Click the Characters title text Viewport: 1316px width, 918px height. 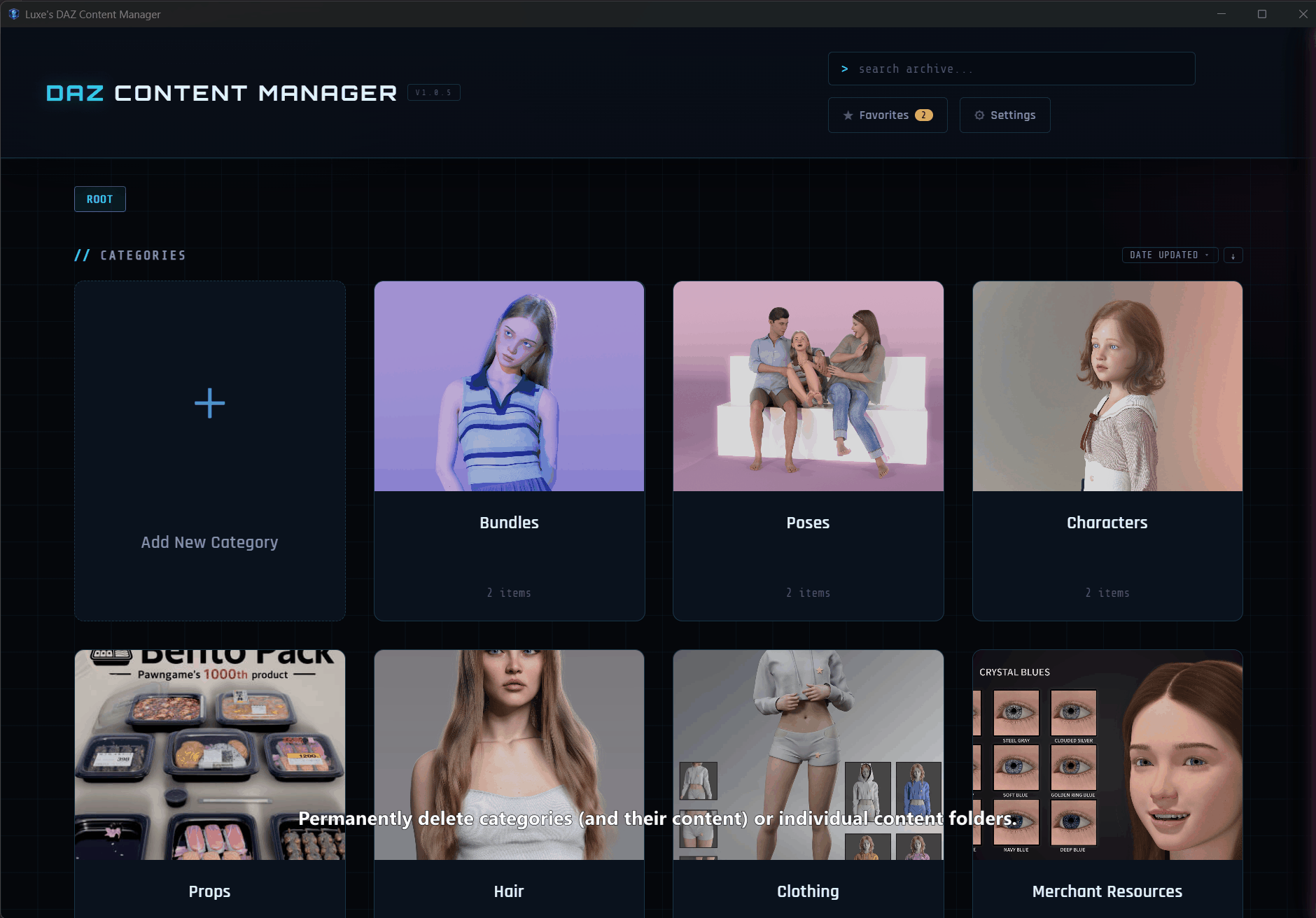(x=1107, y=523)
